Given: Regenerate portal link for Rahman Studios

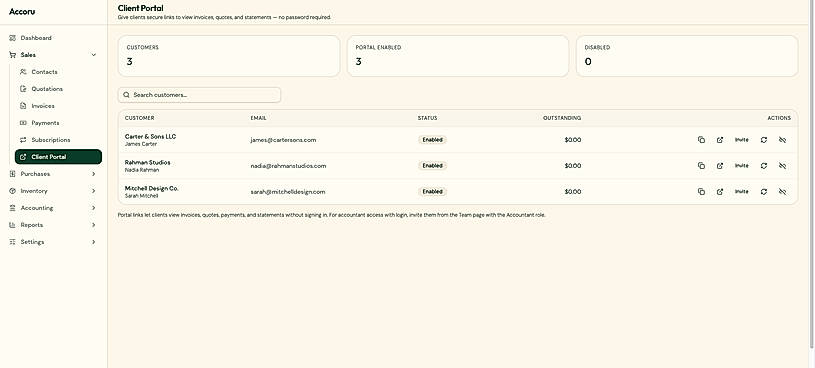Looking at the screenshot, I should coord(764,166).
